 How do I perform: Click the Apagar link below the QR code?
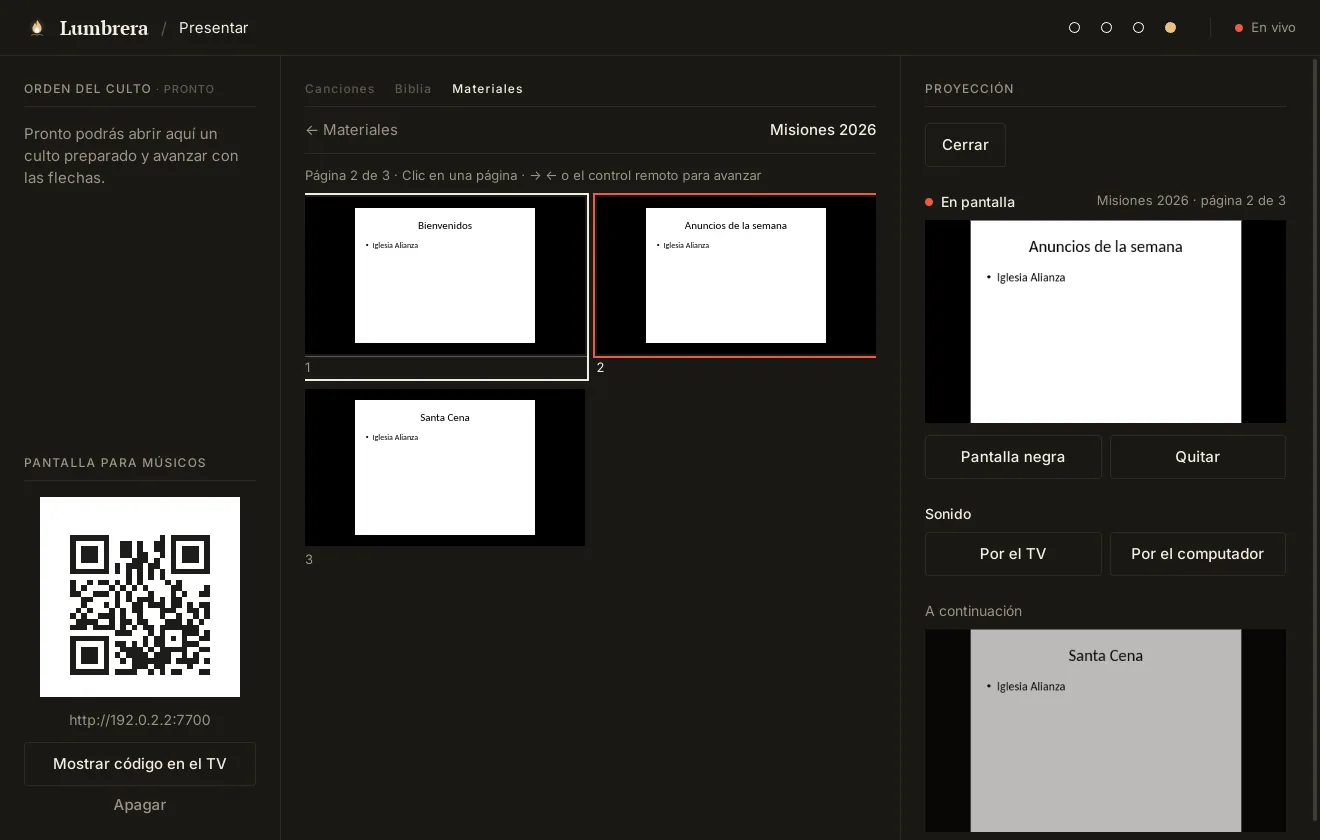click(x=140, y=805)
